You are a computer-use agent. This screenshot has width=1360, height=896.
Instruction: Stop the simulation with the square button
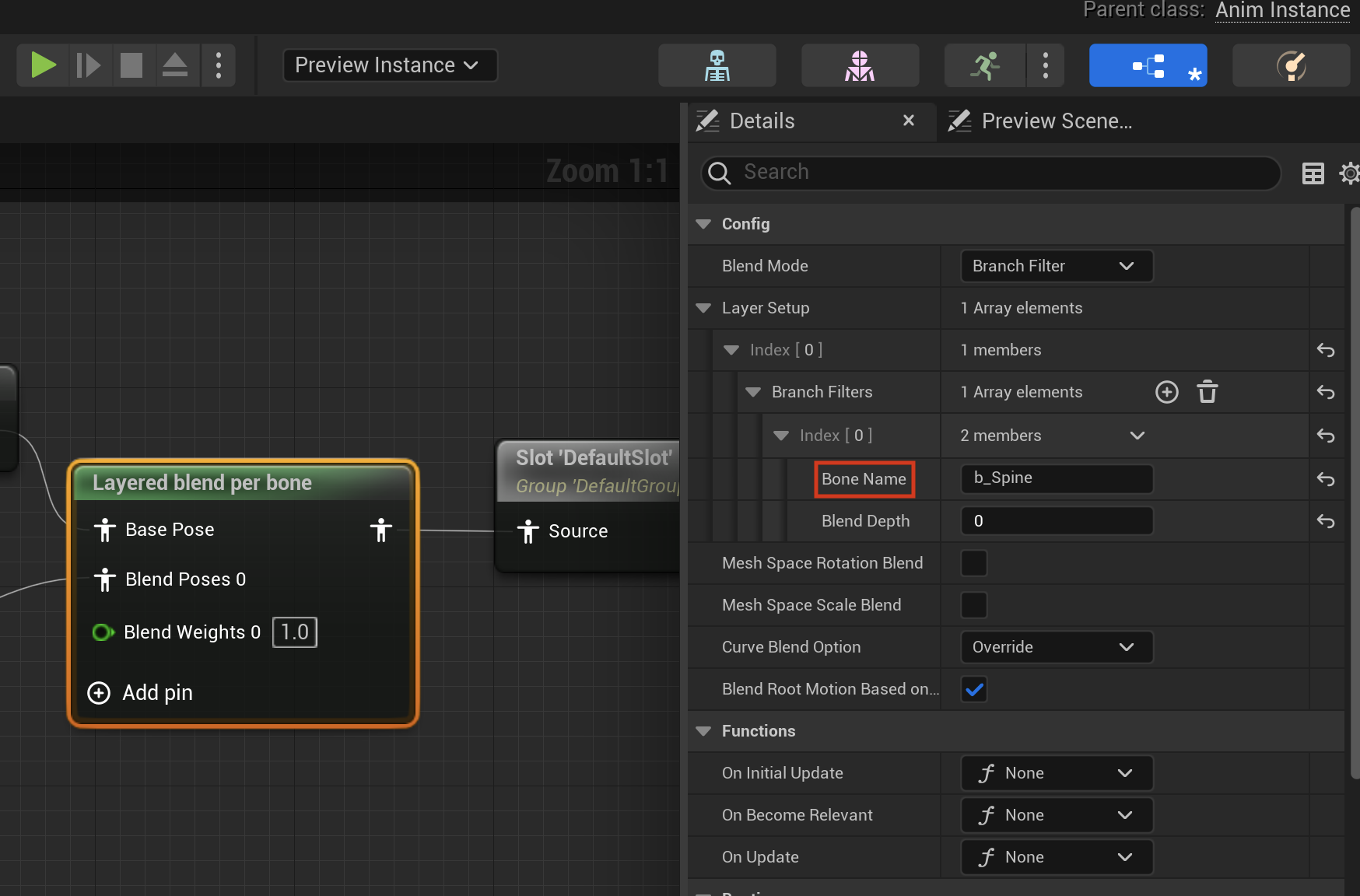[131, 65]
